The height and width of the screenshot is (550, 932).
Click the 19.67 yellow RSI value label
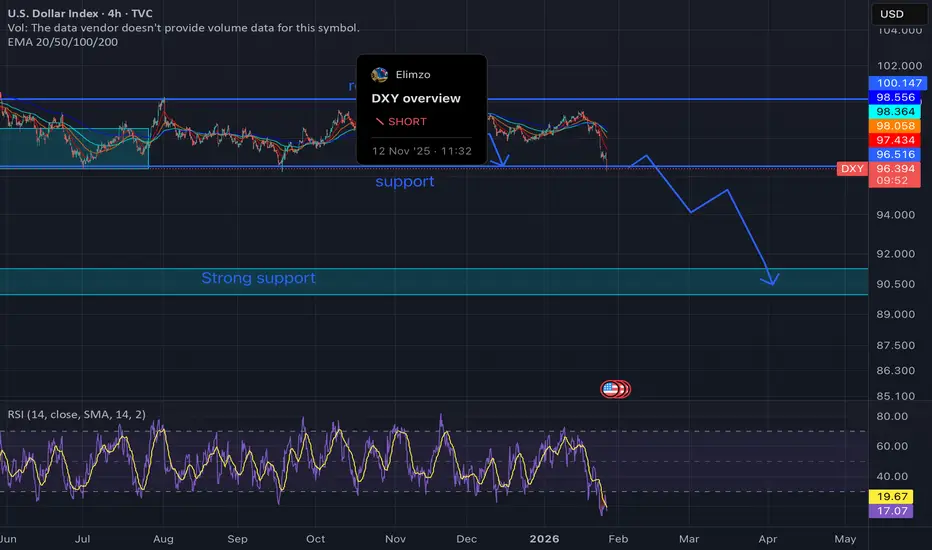click(x=891, y=496)
